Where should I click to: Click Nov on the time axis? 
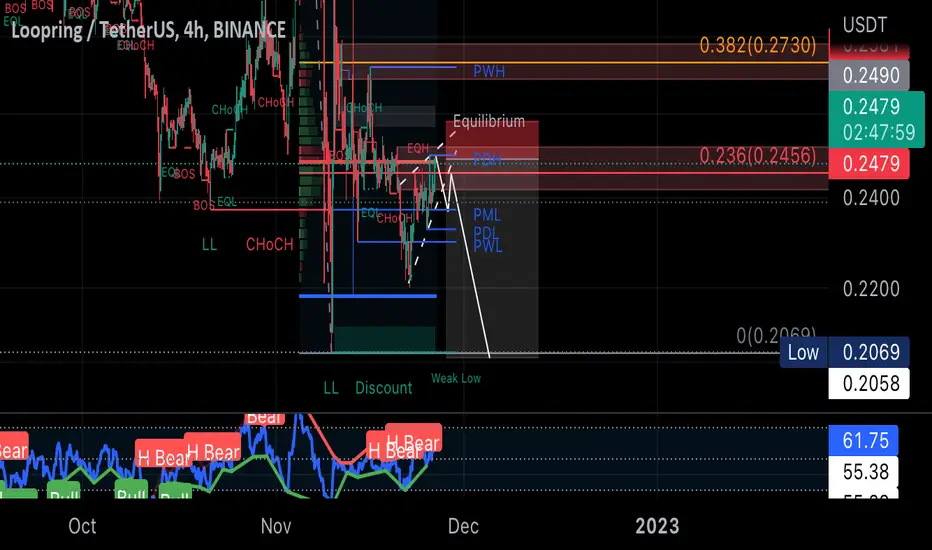pos(276,526)
